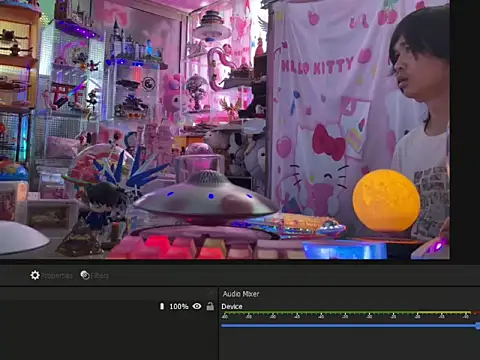Click the green audio level meter for Device
The image size is (480, 360).
coord(319,313)
